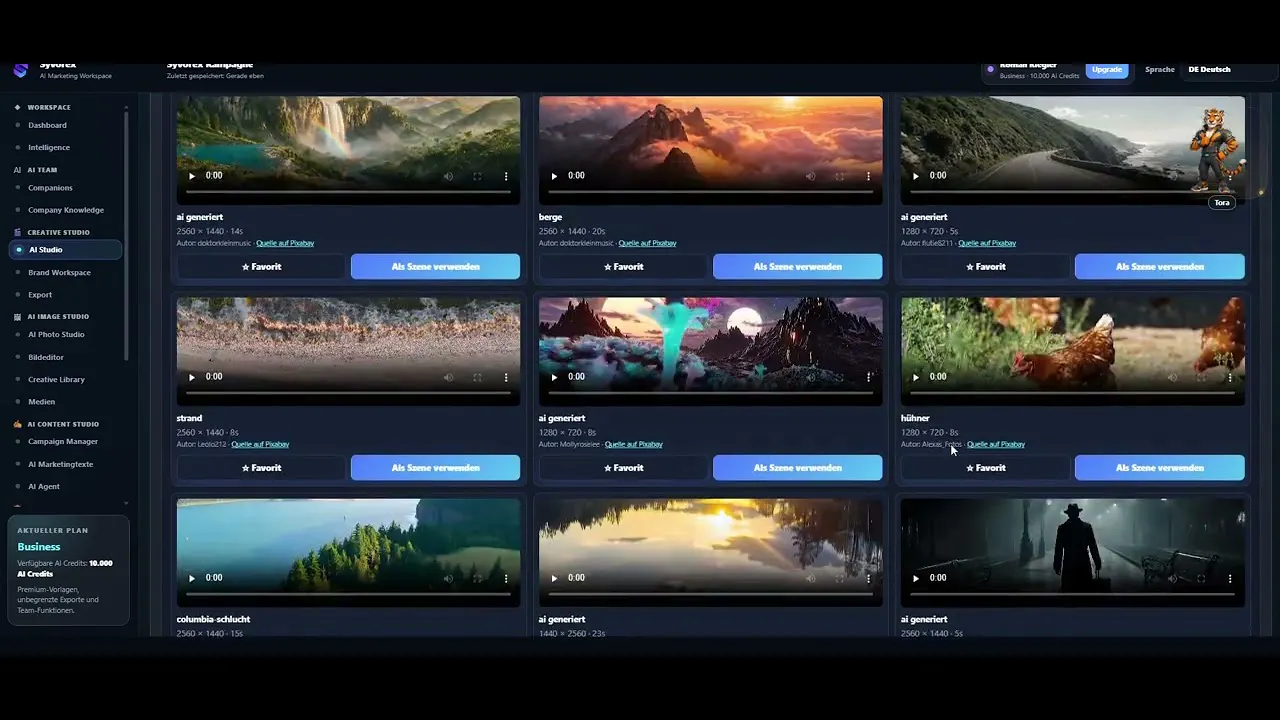
Task: Open fullscreen for the berge video
Action: 839,176
